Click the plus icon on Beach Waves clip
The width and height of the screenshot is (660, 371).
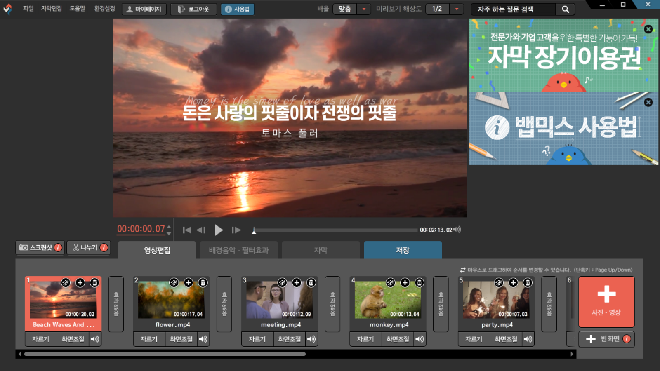[x=80, y=283]
